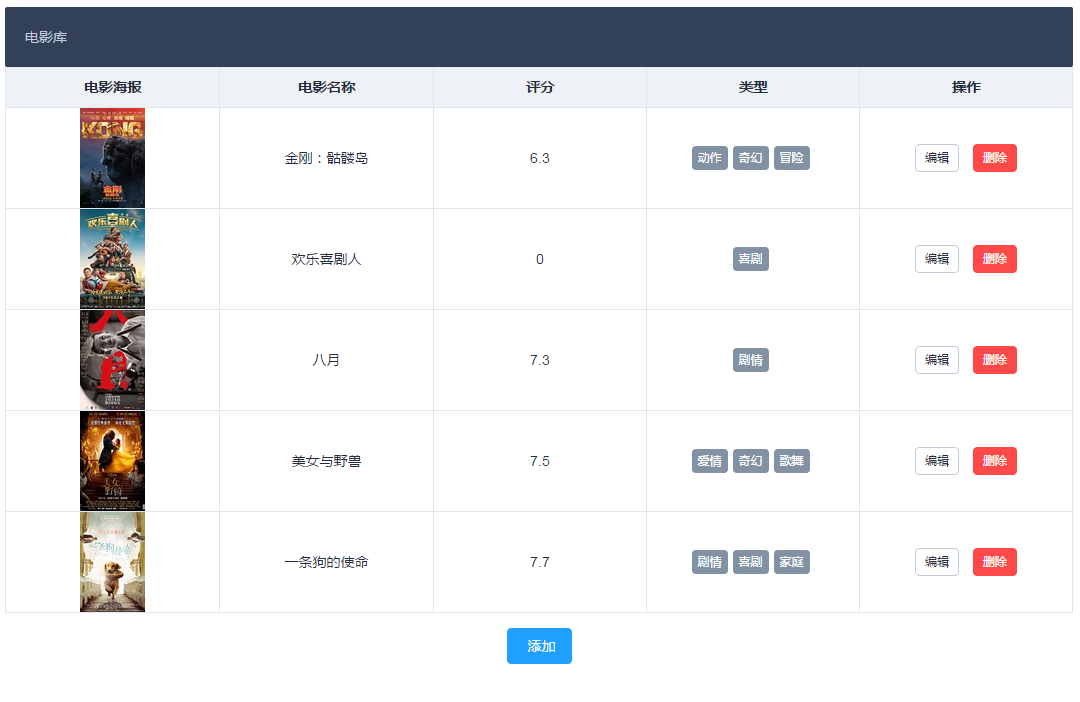
Task: Delete the movie 欢乐喜剧人
Action: click(994, 258)
